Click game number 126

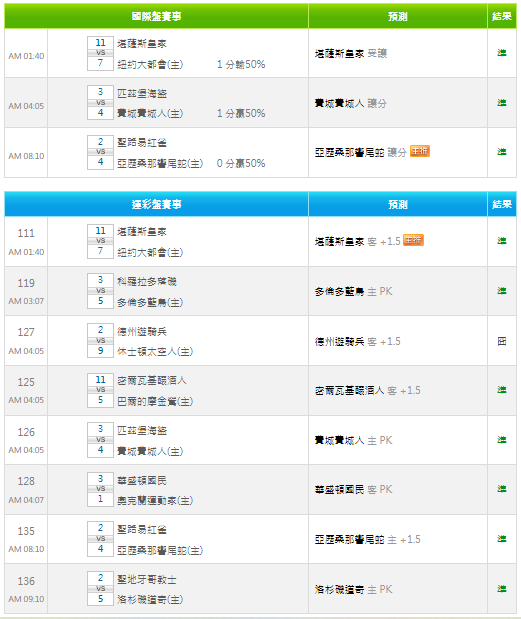(x=26, y=432)
